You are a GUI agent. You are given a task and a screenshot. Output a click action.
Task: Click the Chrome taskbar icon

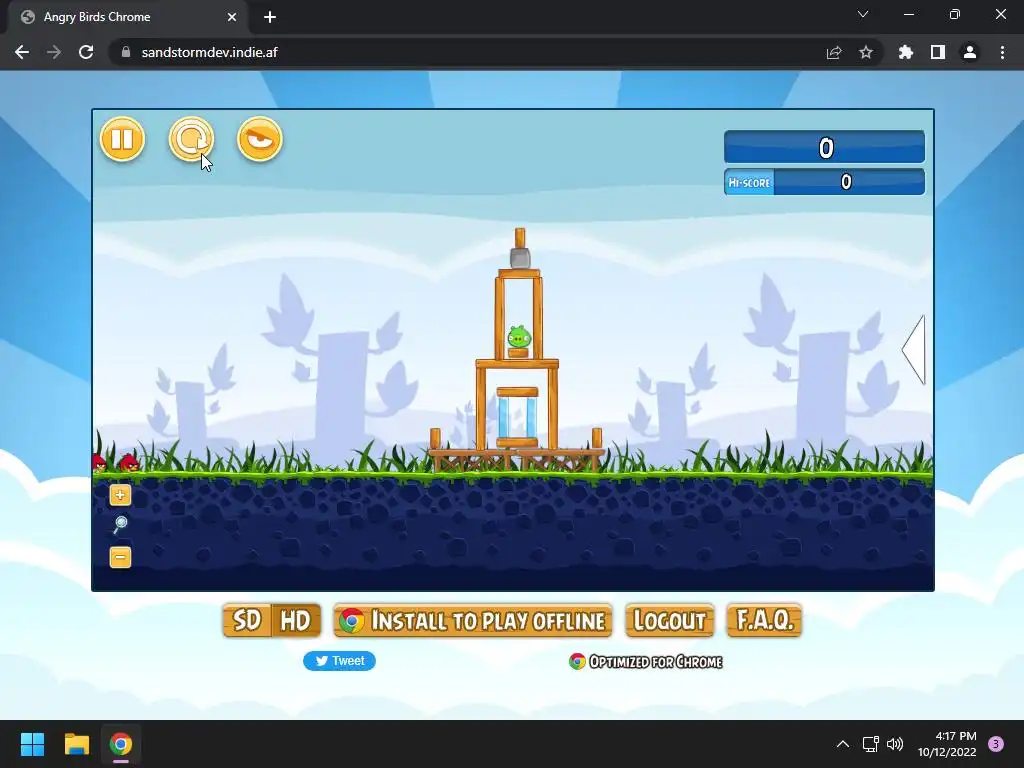tap(121, 744)
